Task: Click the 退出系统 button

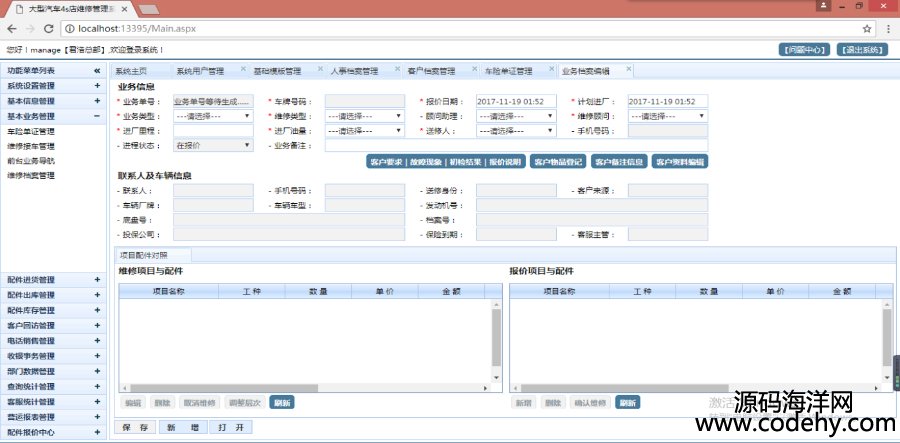Action: click(x=862, y=49)
